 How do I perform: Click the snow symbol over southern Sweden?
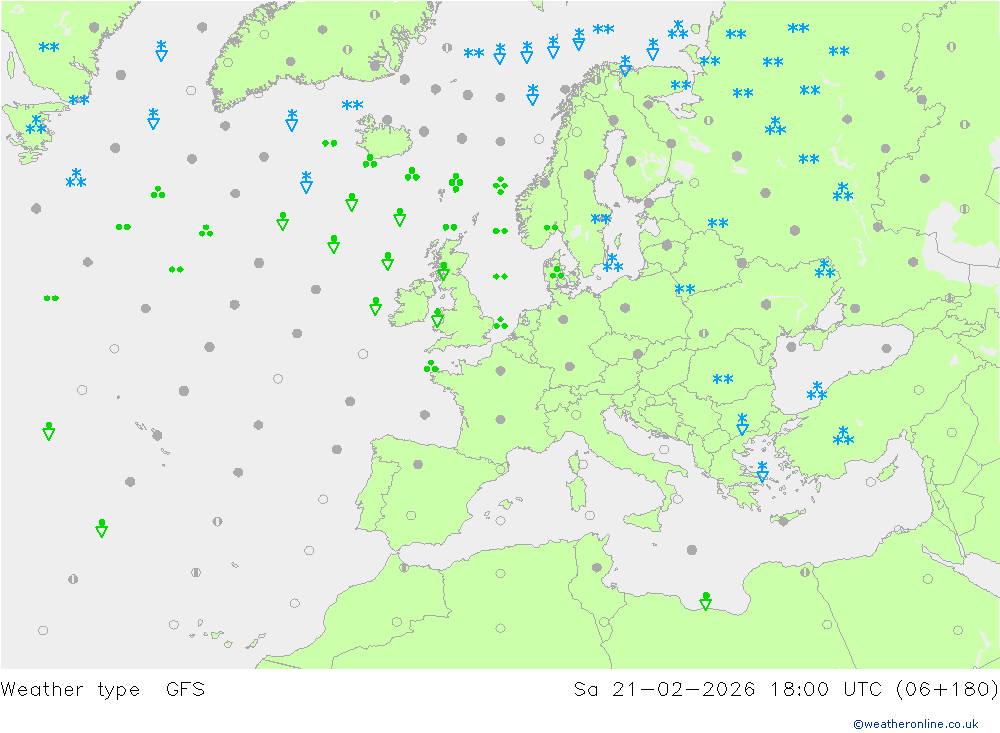point(600,219)
